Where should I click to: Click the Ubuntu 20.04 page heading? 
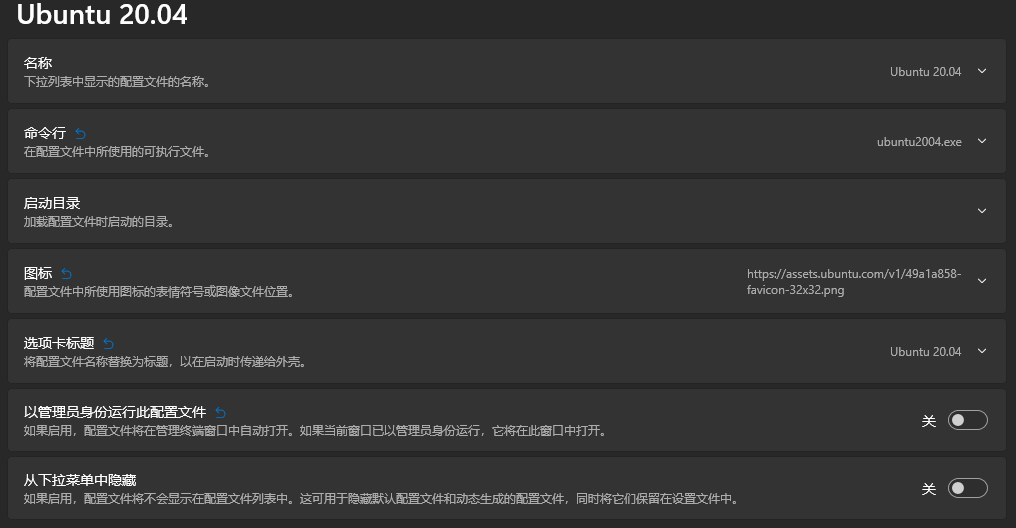coord(102,14)
